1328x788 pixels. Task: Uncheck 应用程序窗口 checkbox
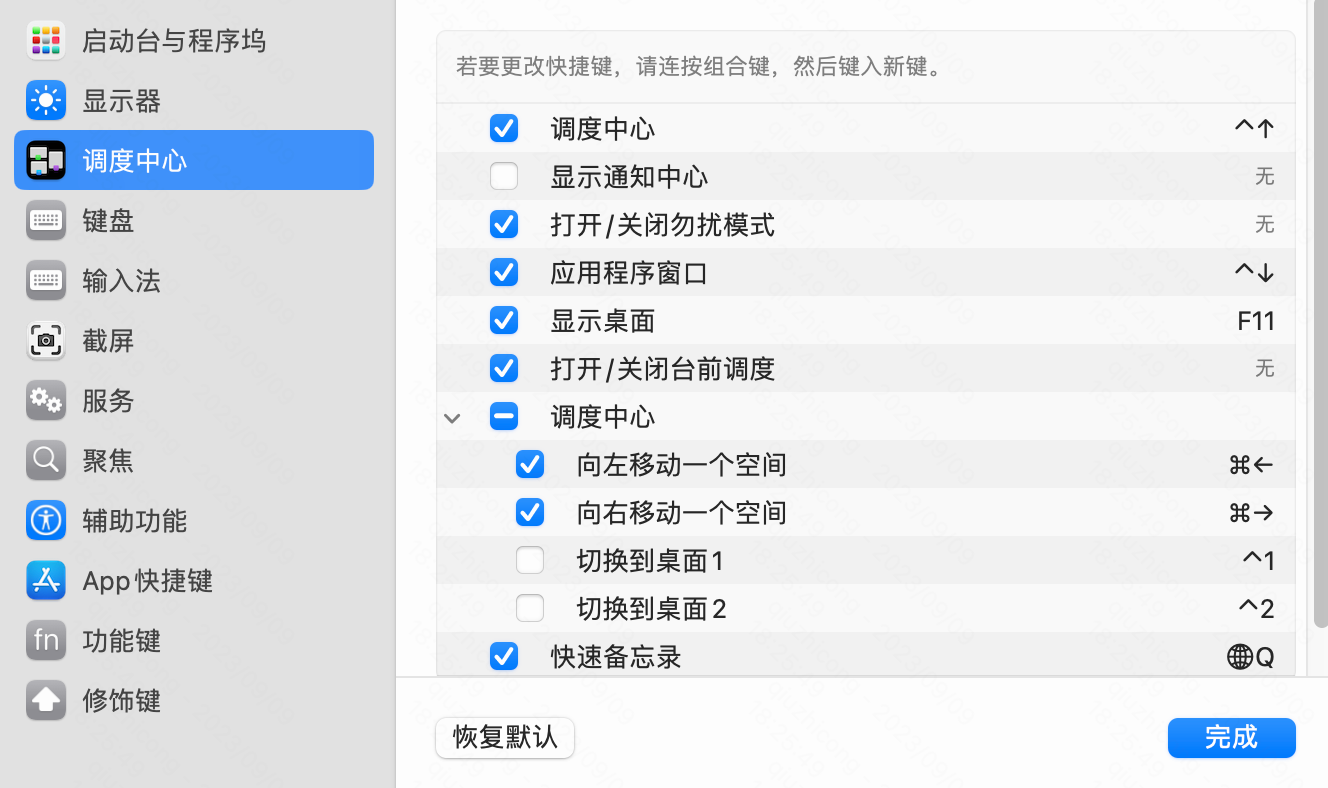click(504, 272)
